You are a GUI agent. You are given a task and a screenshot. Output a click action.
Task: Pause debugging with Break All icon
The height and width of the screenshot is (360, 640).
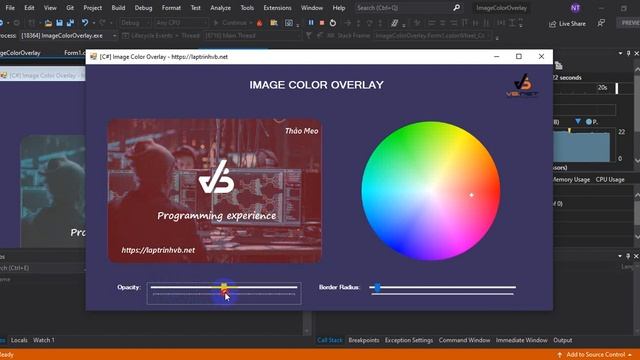[x=311, y=23]
